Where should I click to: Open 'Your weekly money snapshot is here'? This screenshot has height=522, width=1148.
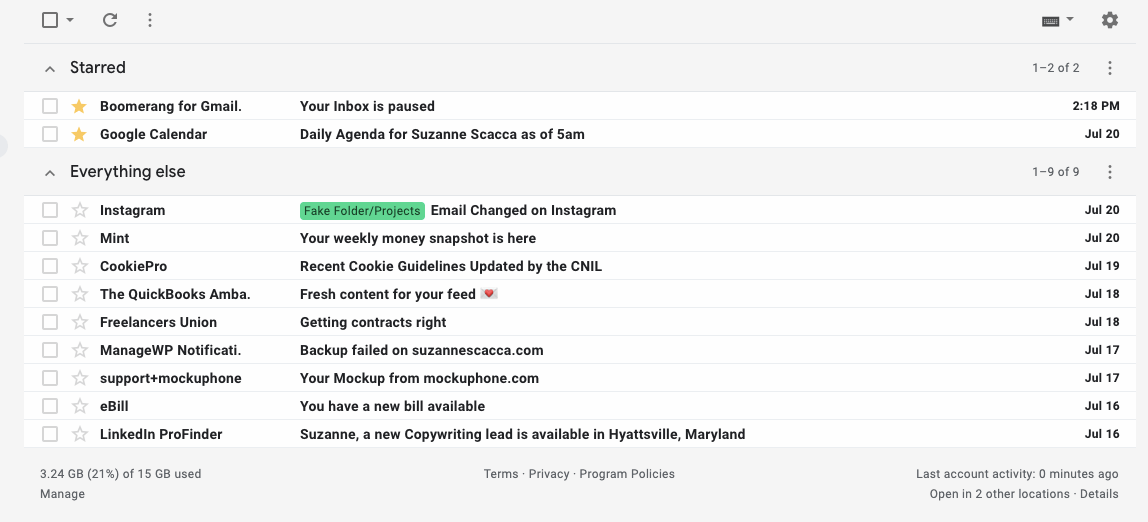tap(418, 238)
